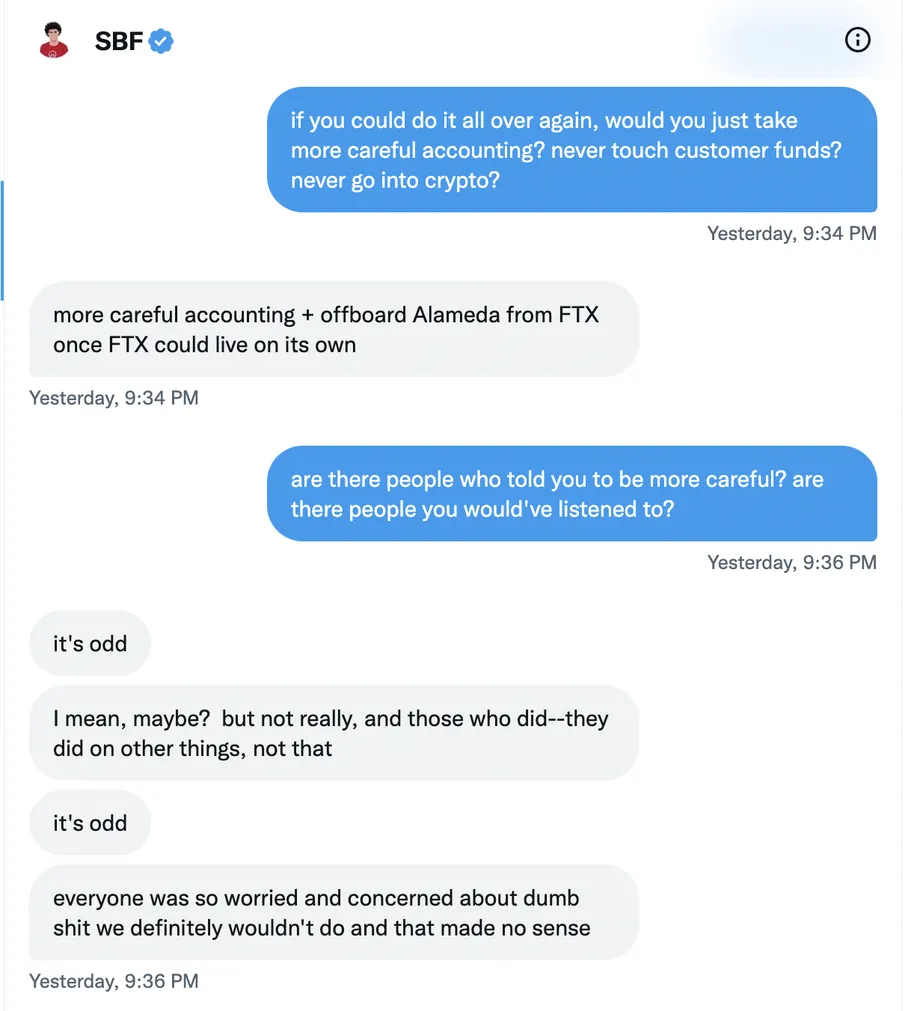Click the blue vertical bar on the left edge

click(3, 241)
